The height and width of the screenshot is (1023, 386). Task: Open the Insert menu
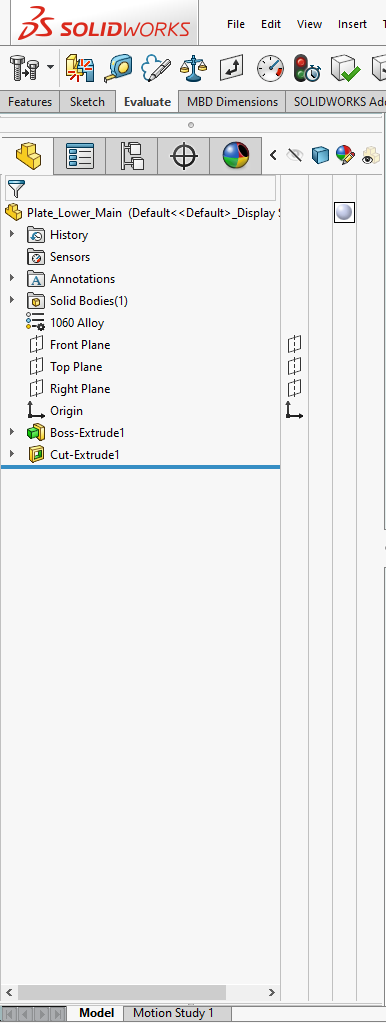click(x=352, y=24)
